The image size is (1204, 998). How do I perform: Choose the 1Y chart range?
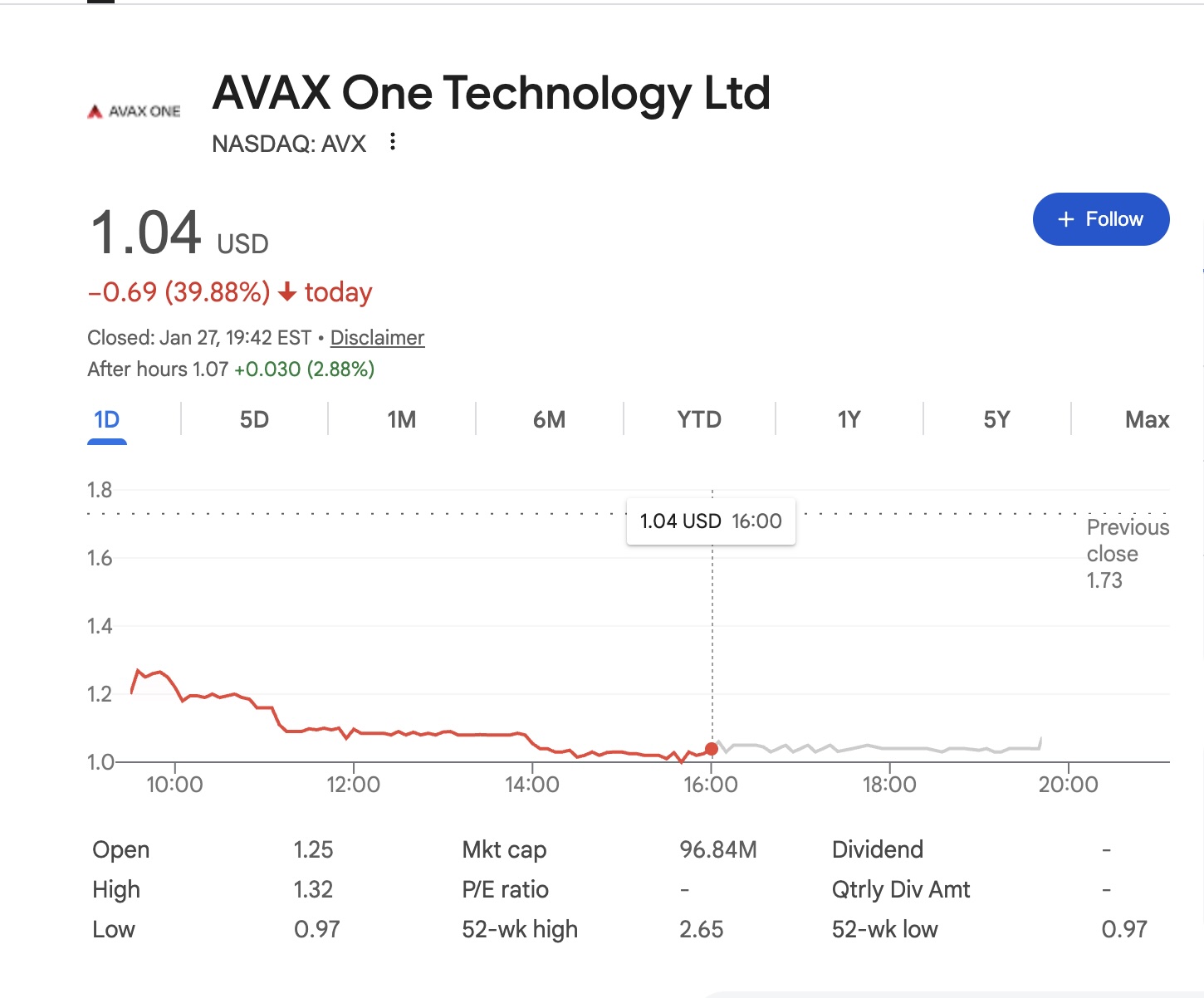[x=849, y=419]
